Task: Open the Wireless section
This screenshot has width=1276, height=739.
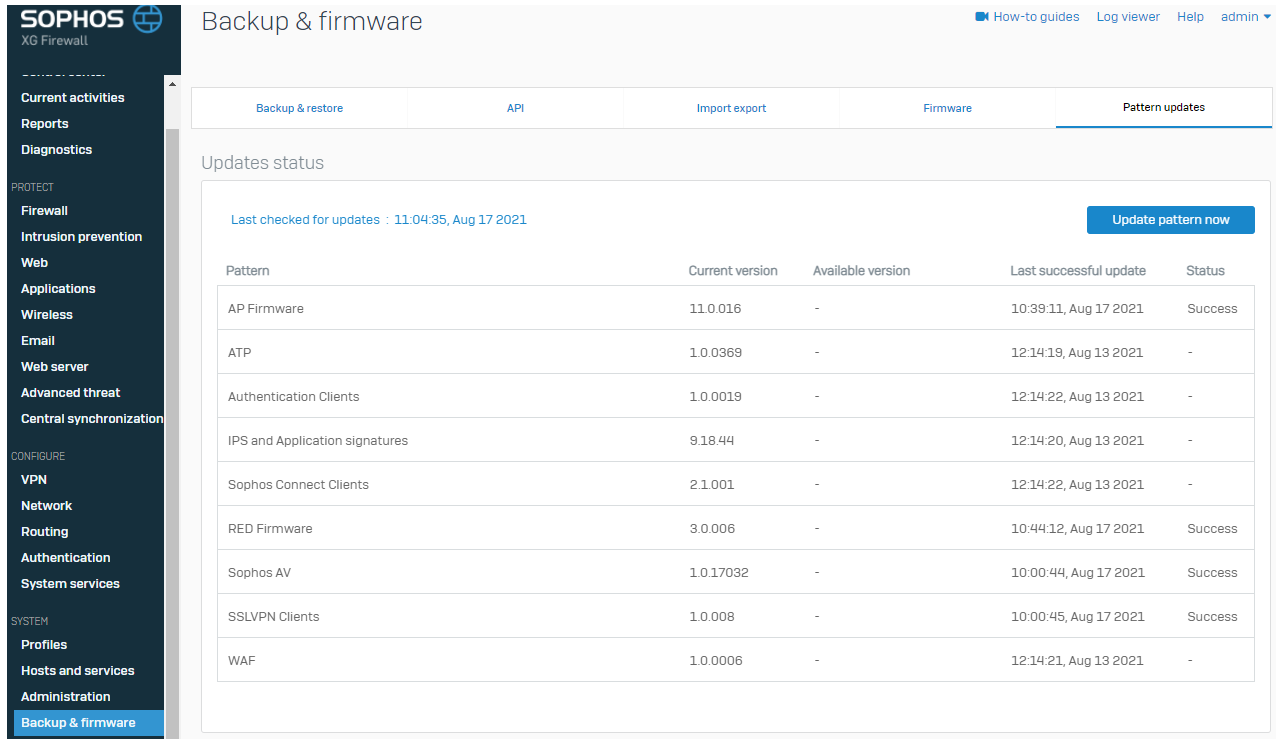Action: pos(47,315)
